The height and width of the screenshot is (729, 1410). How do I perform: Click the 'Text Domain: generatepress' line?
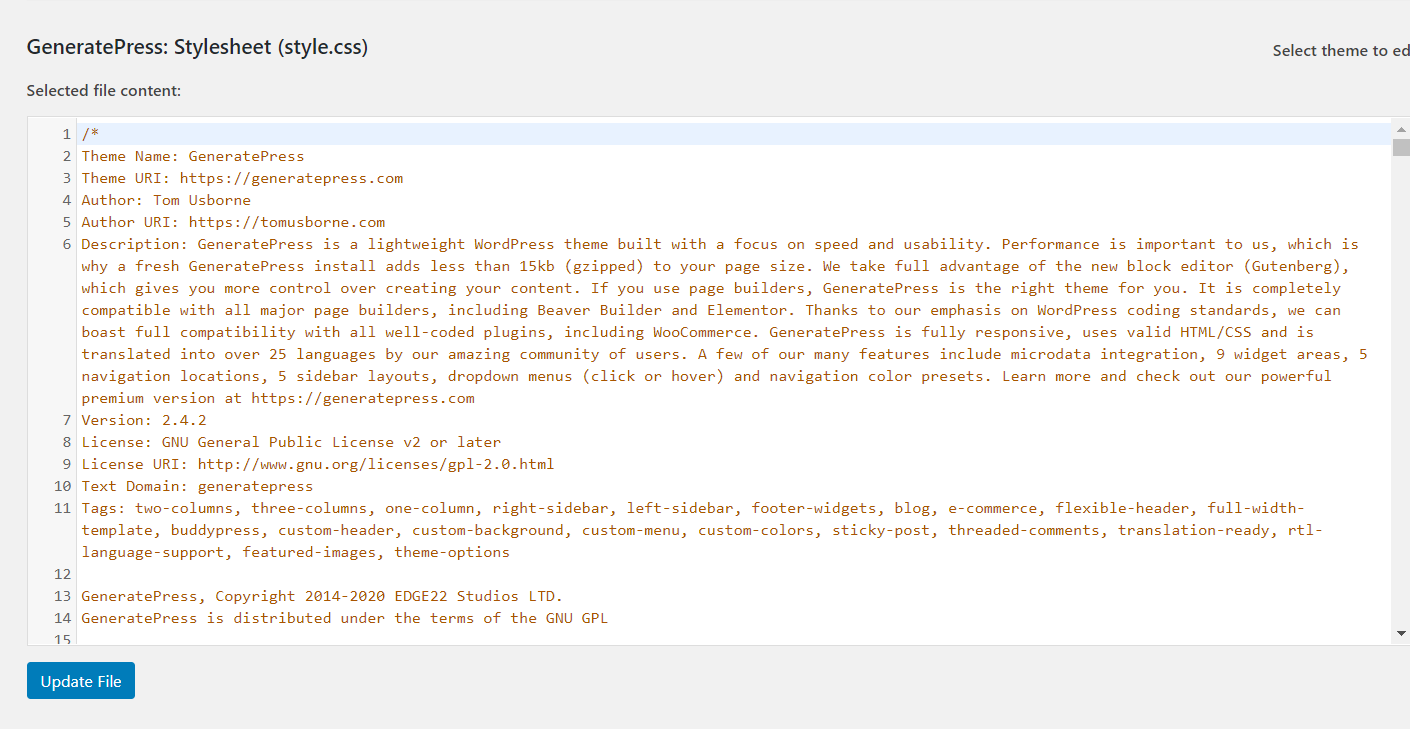tap(197, 486)
